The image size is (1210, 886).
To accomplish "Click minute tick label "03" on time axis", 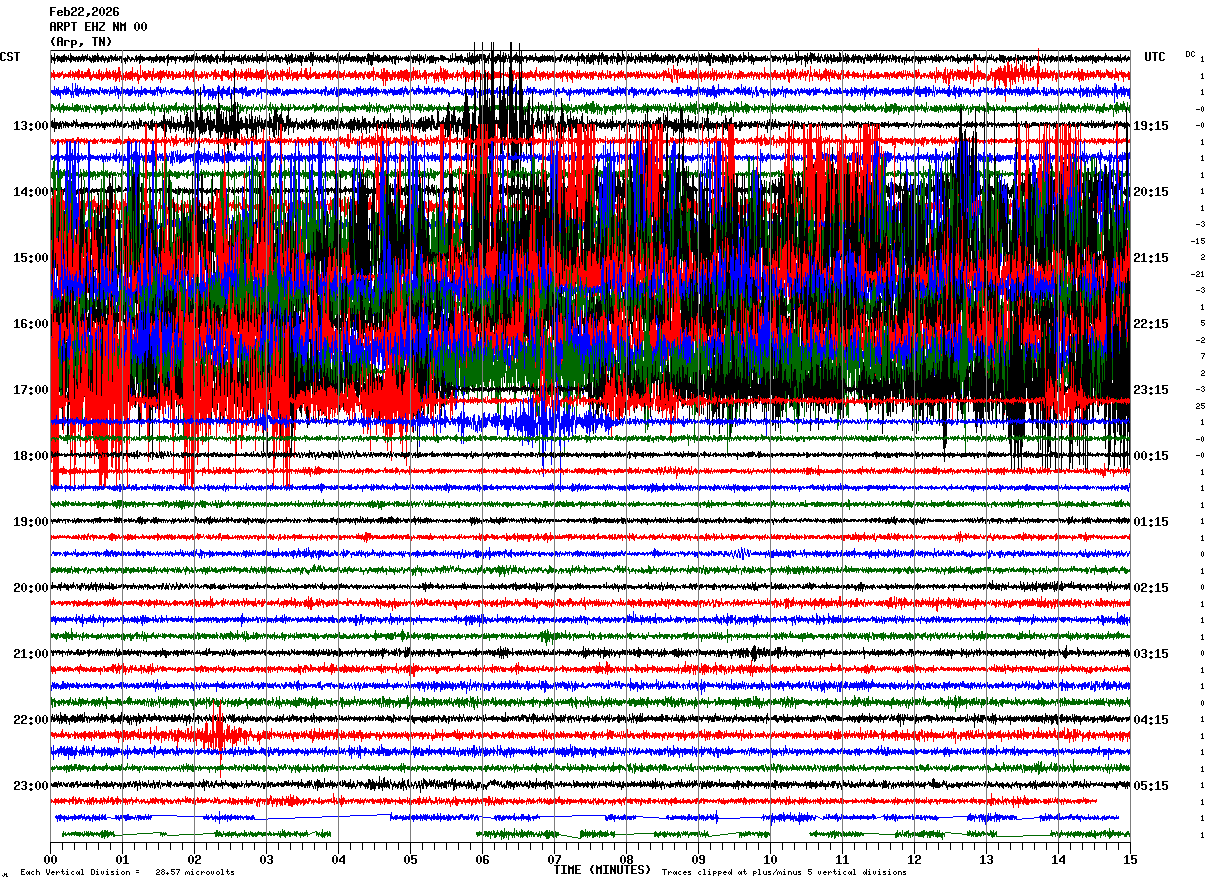I will click(266, 859).
